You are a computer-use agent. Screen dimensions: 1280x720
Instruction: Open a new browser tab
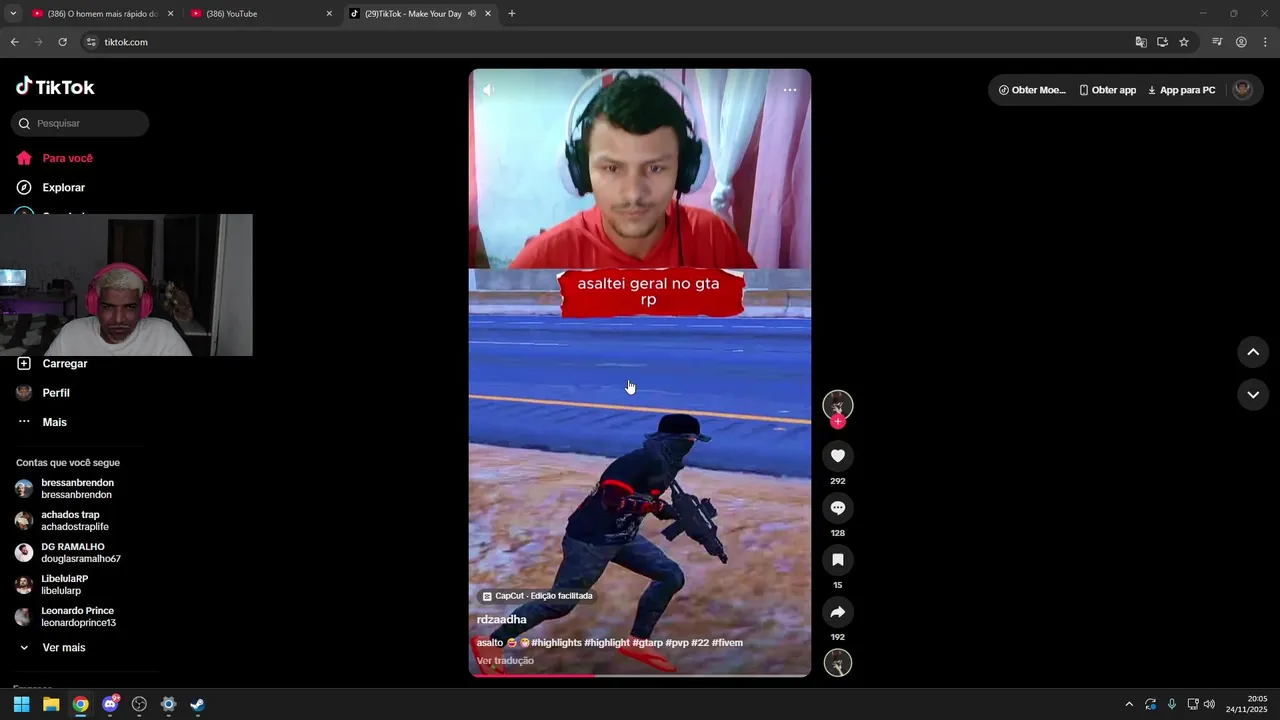coord(512,14)
